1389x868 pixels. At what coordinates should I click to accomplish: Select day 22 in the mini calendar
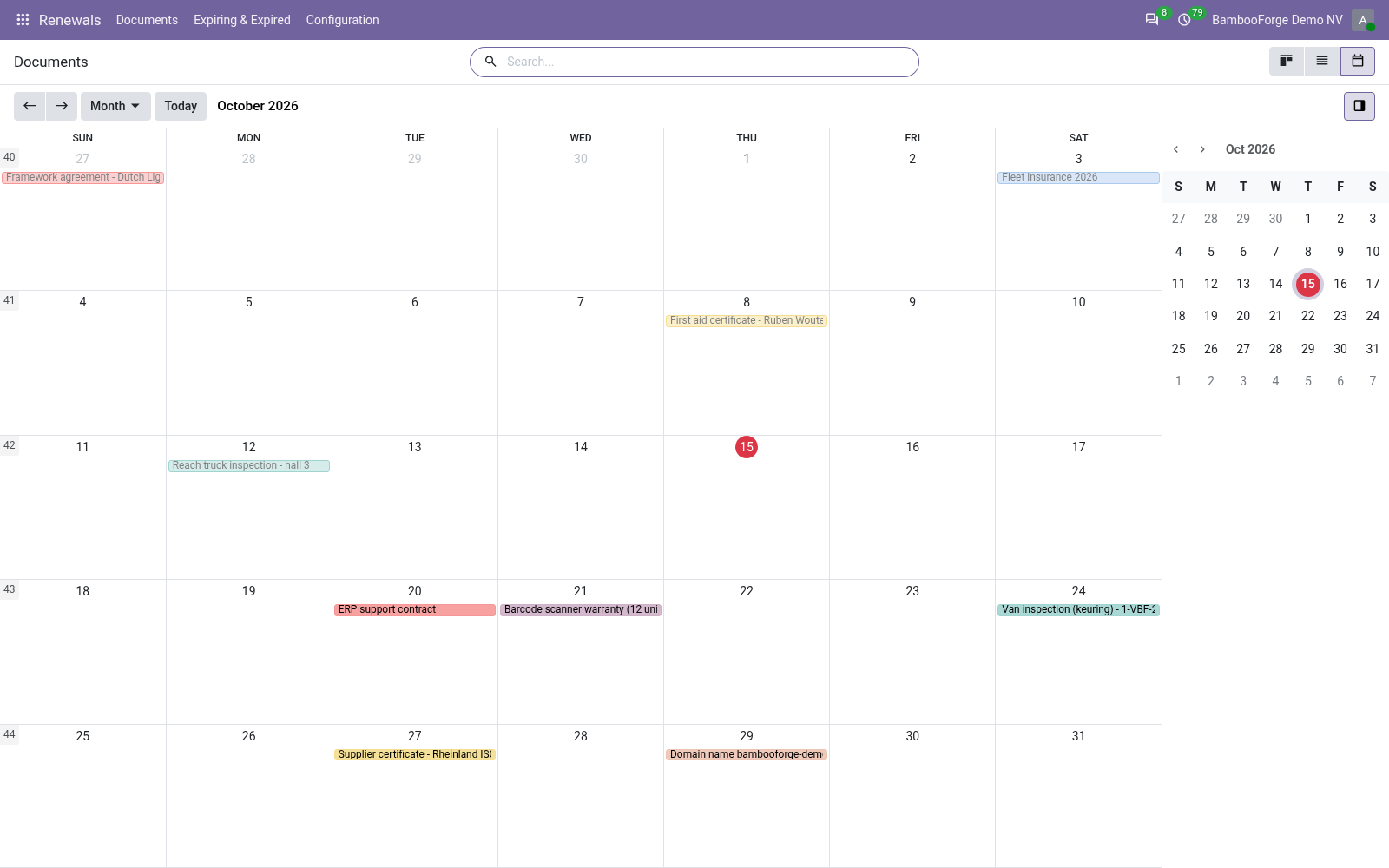coord(1308,316)
